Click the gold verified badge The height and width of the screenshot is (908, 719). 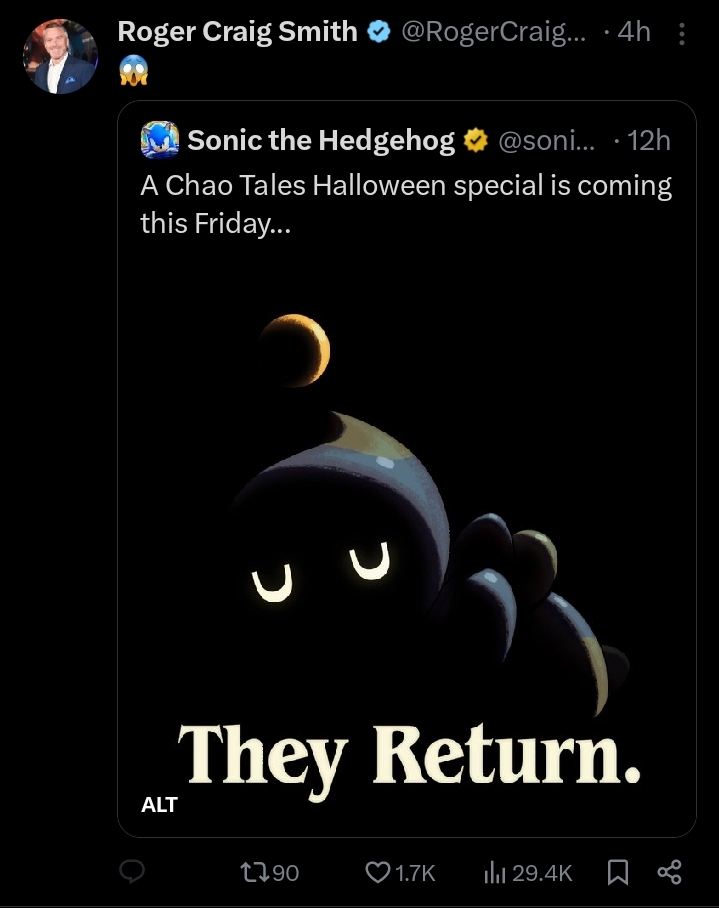[476, 141]
